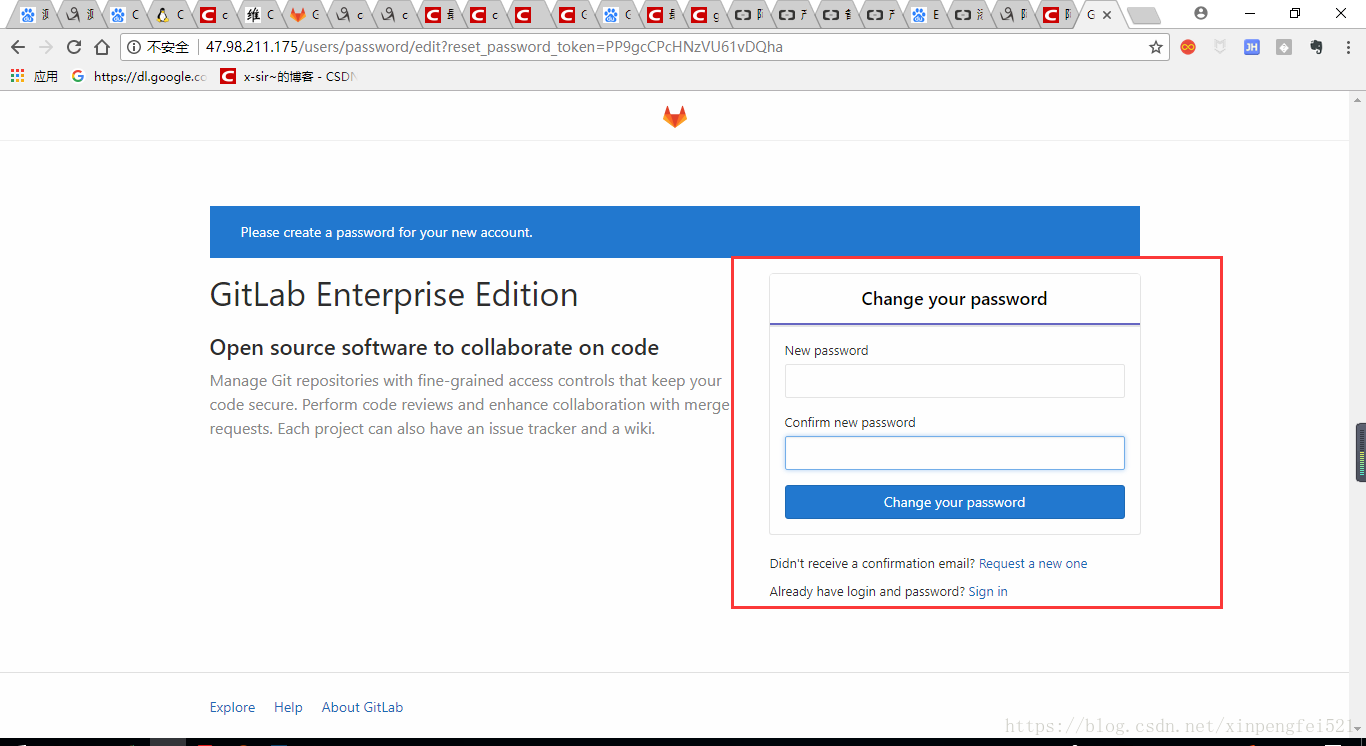
Task: Focus the Confirm new password field
Action: click(x=954, y=453)
